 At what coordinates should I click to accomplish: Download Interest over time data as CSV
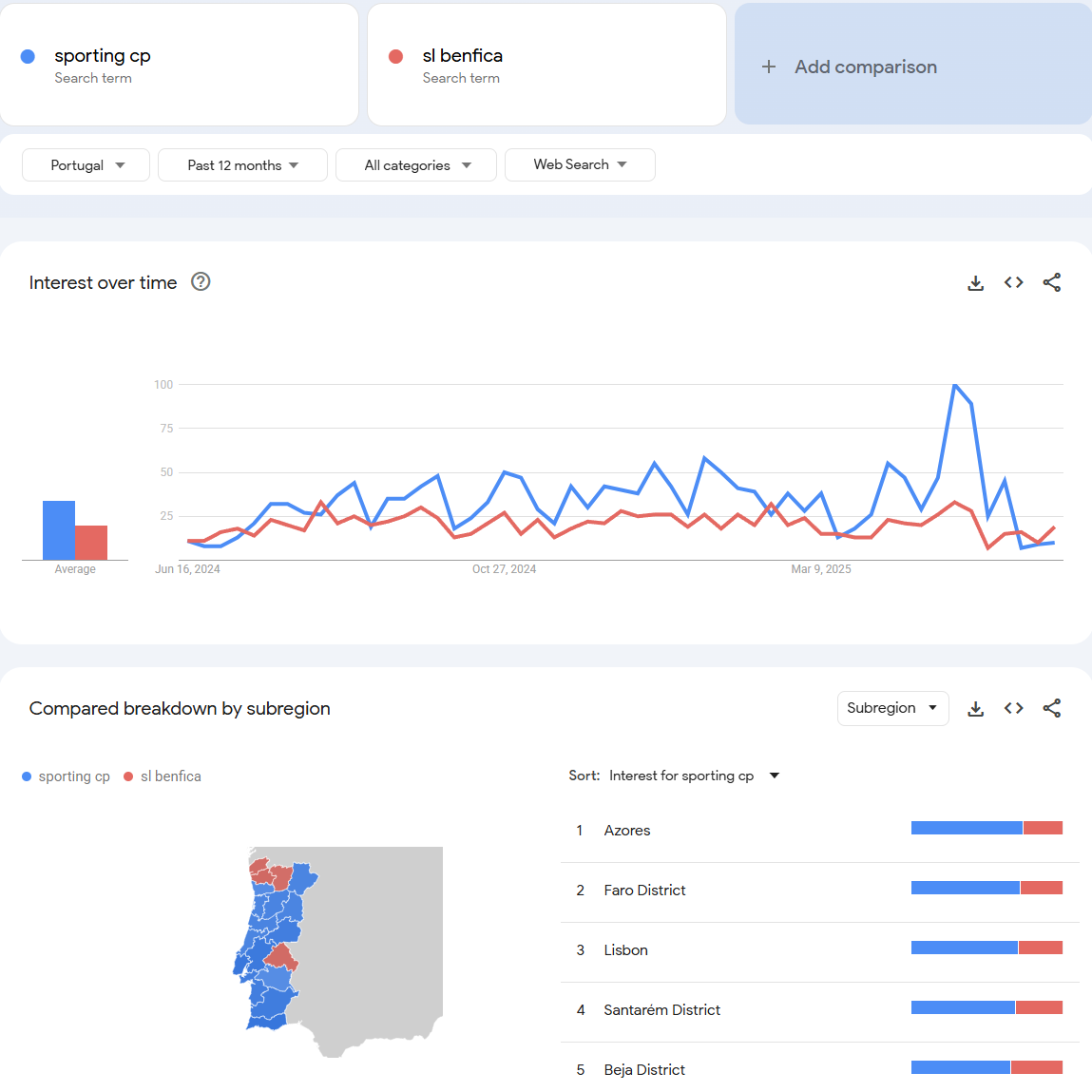tap(975, 283)
